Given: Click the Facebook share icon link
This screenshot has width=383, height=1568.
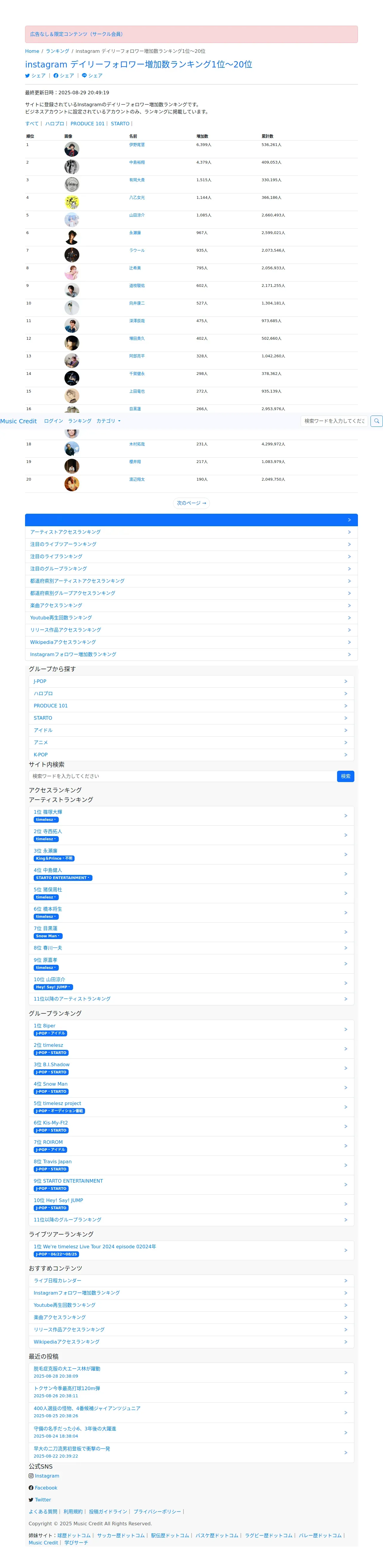Looking at the screenshot, I should [x=64, y=76].
